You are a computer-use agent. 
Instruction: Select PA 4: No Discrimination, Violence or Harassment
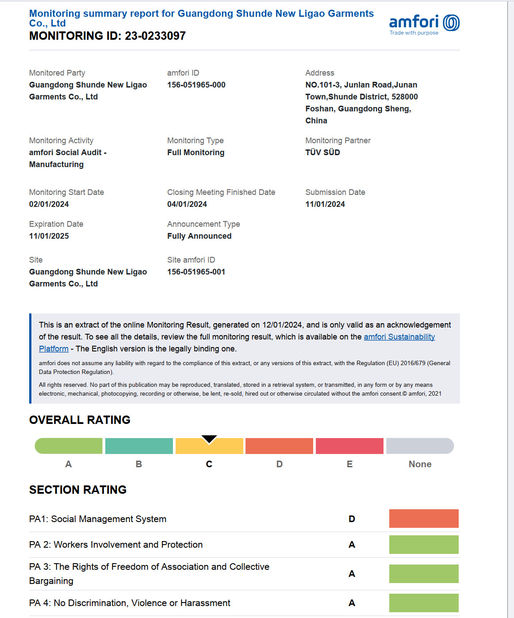130,603
